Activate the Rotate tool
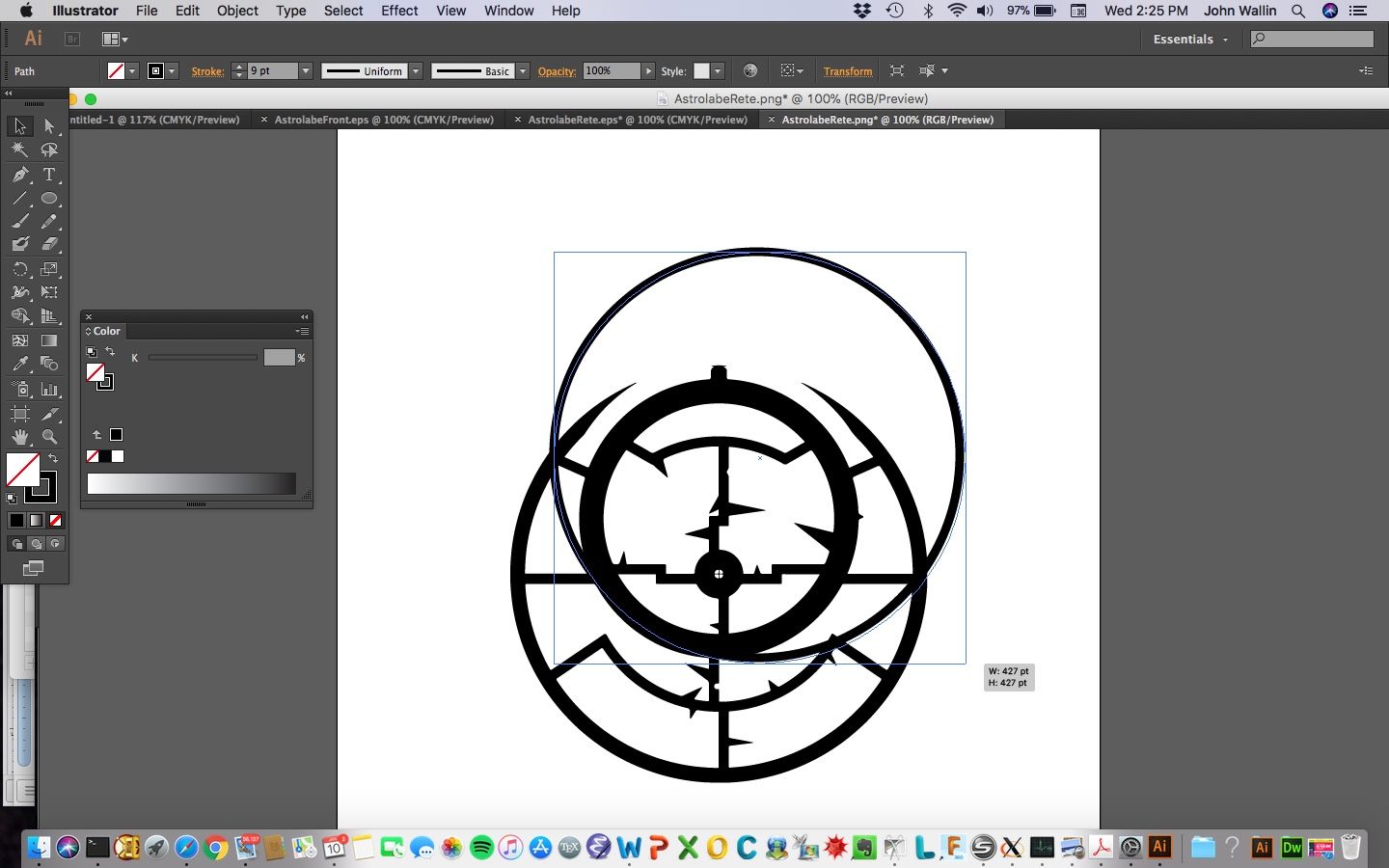Image resolution: width=1389 pixels, height=868 pixels. coord(20,269)
